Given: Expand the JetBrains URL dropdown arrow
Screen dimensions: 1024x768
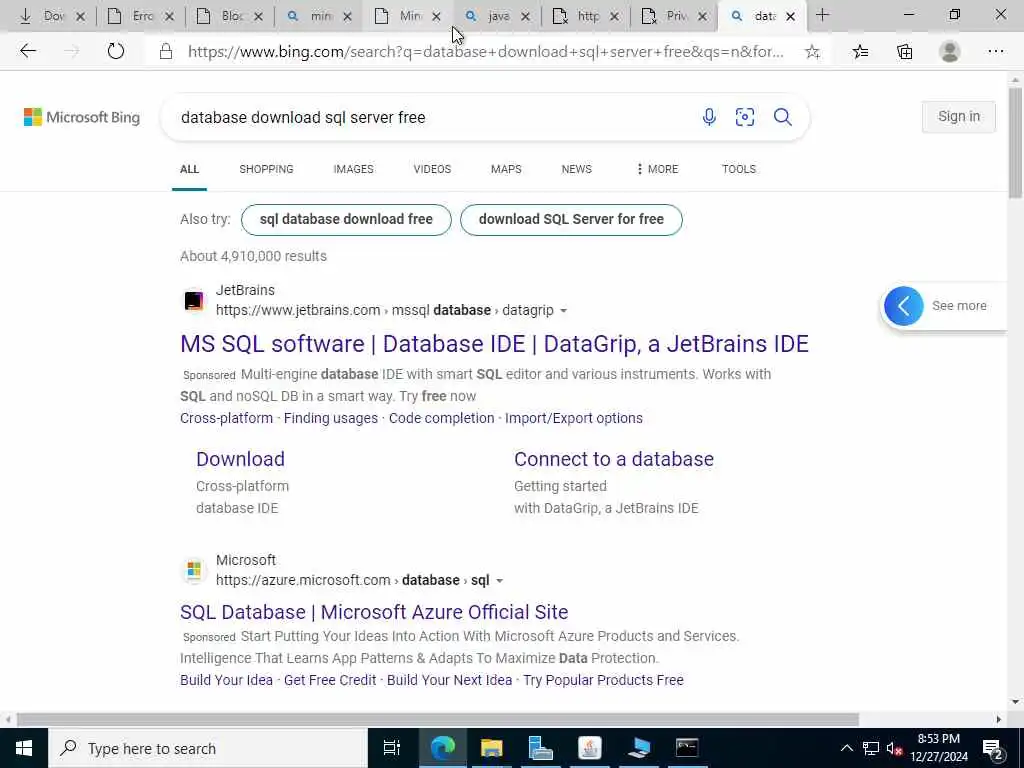Looking at the screenshot, I should 564,311.
